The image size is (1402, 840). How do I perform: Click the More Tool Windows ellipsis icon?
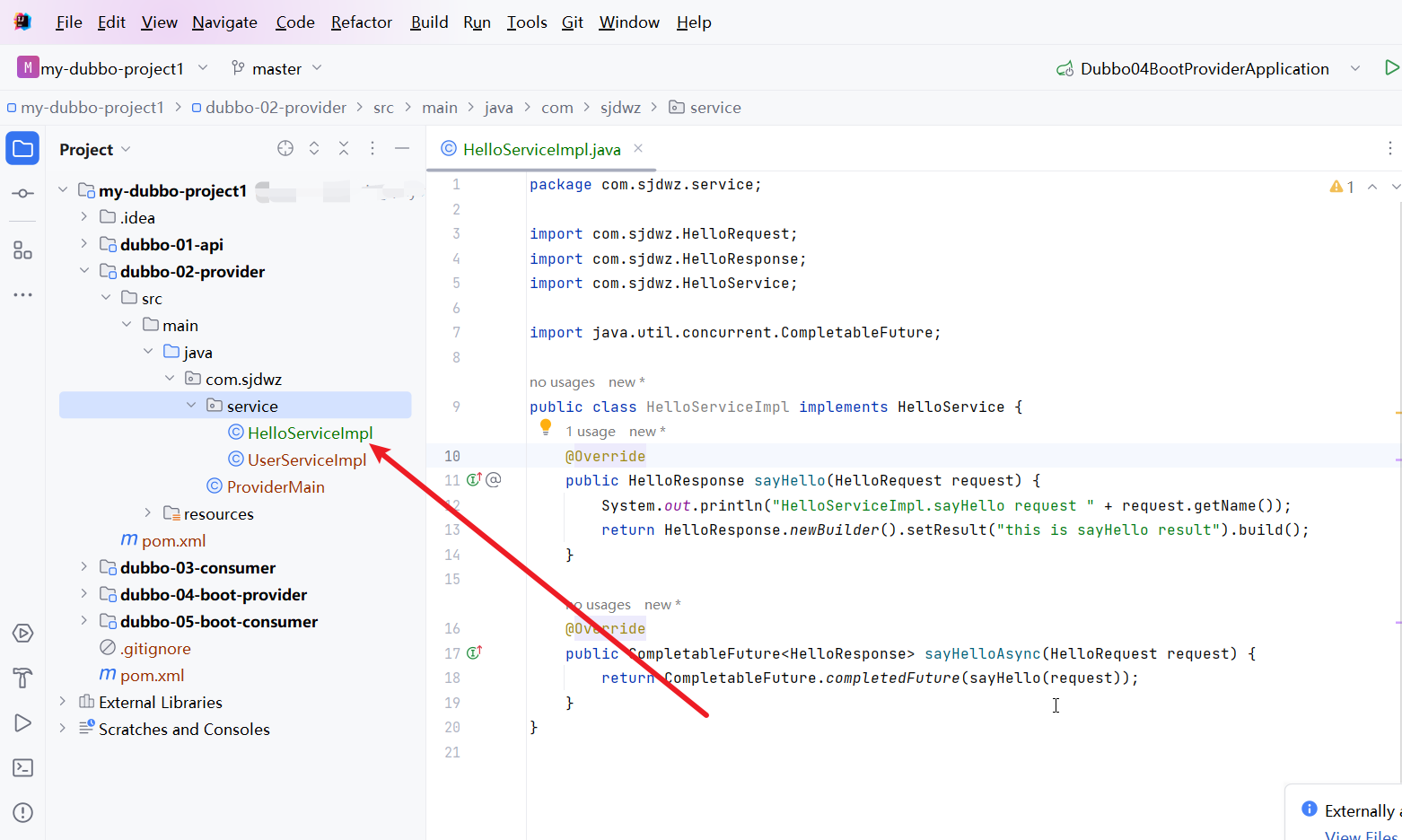click(22, 294)
